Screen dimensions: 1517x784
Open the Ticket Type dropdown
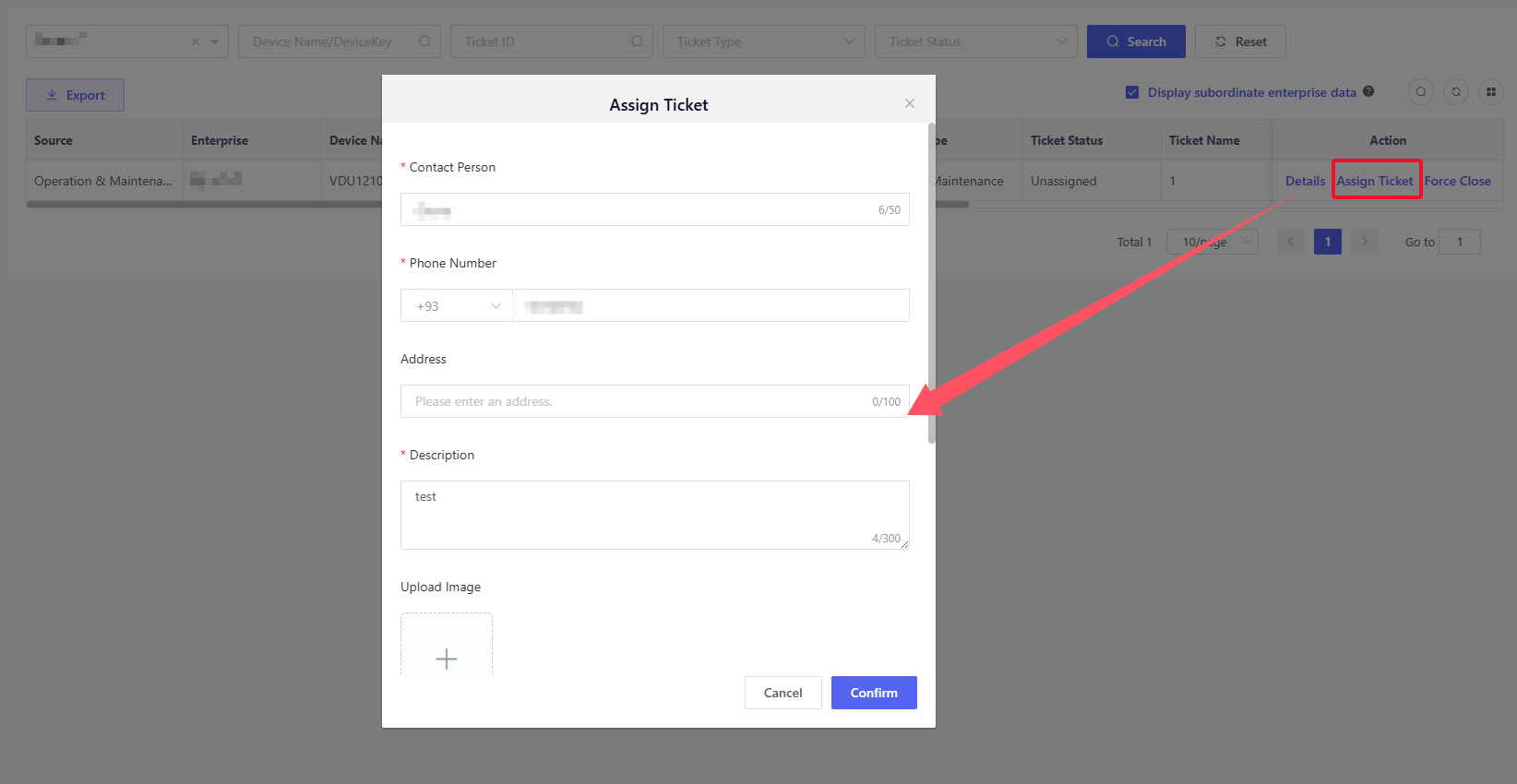pyautogui.click(x=763, y=42)
